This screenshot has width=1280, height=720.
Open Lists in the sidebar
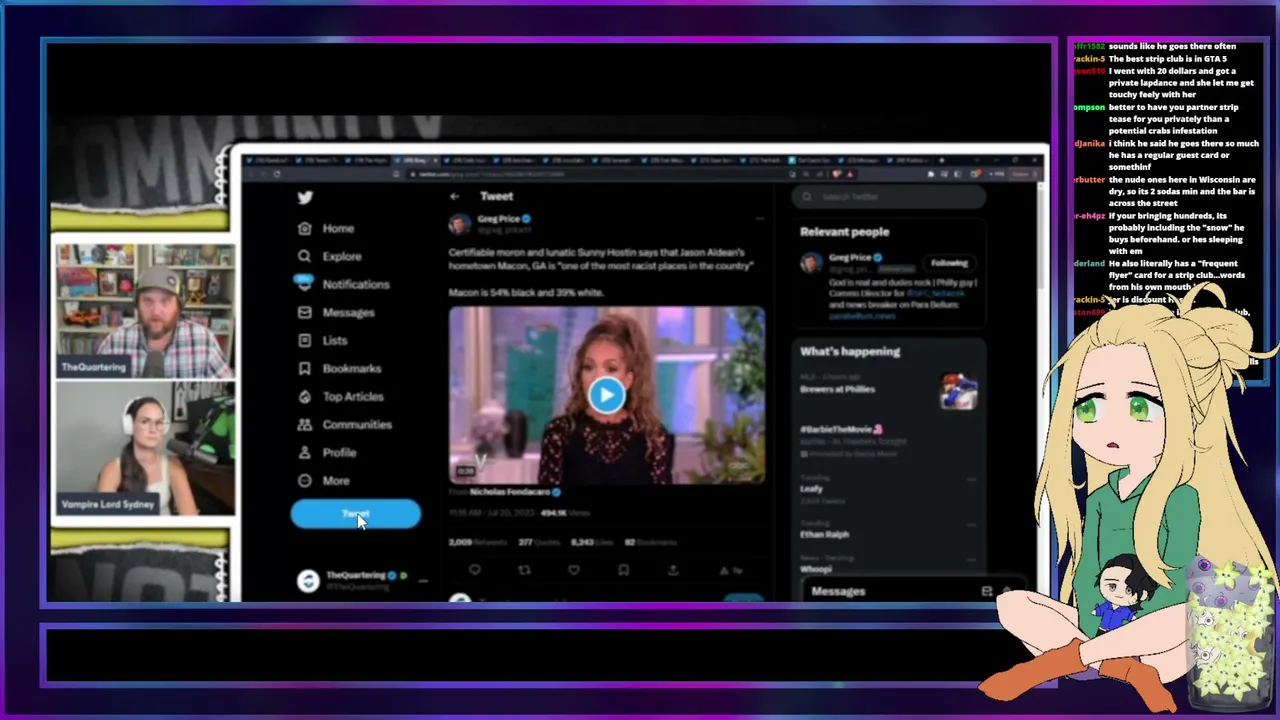(x=323, y=340)
